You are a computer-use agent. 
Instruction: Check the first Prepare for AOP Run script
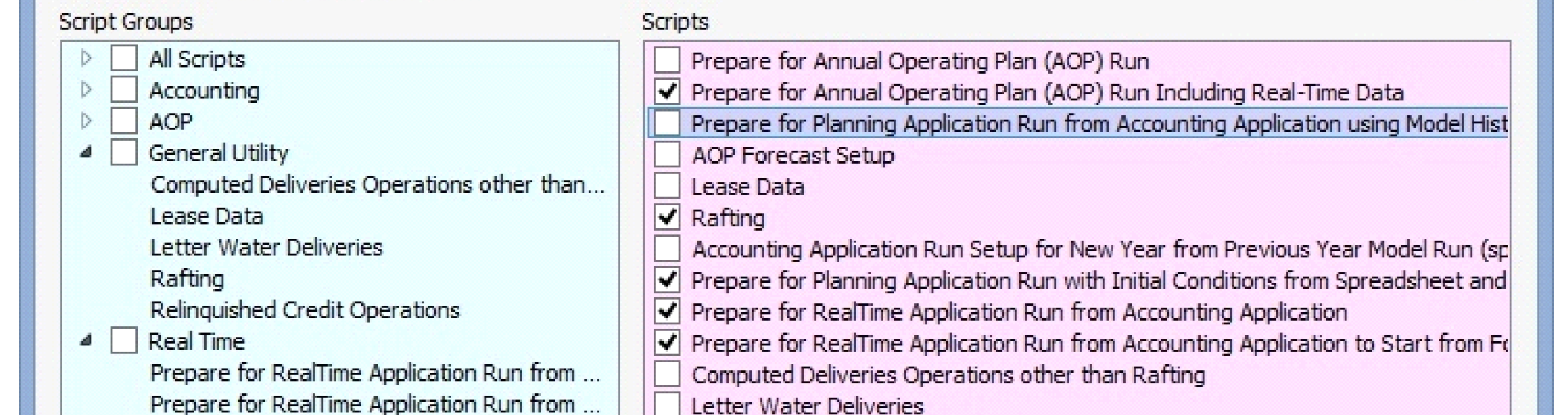tap(667, 60)
